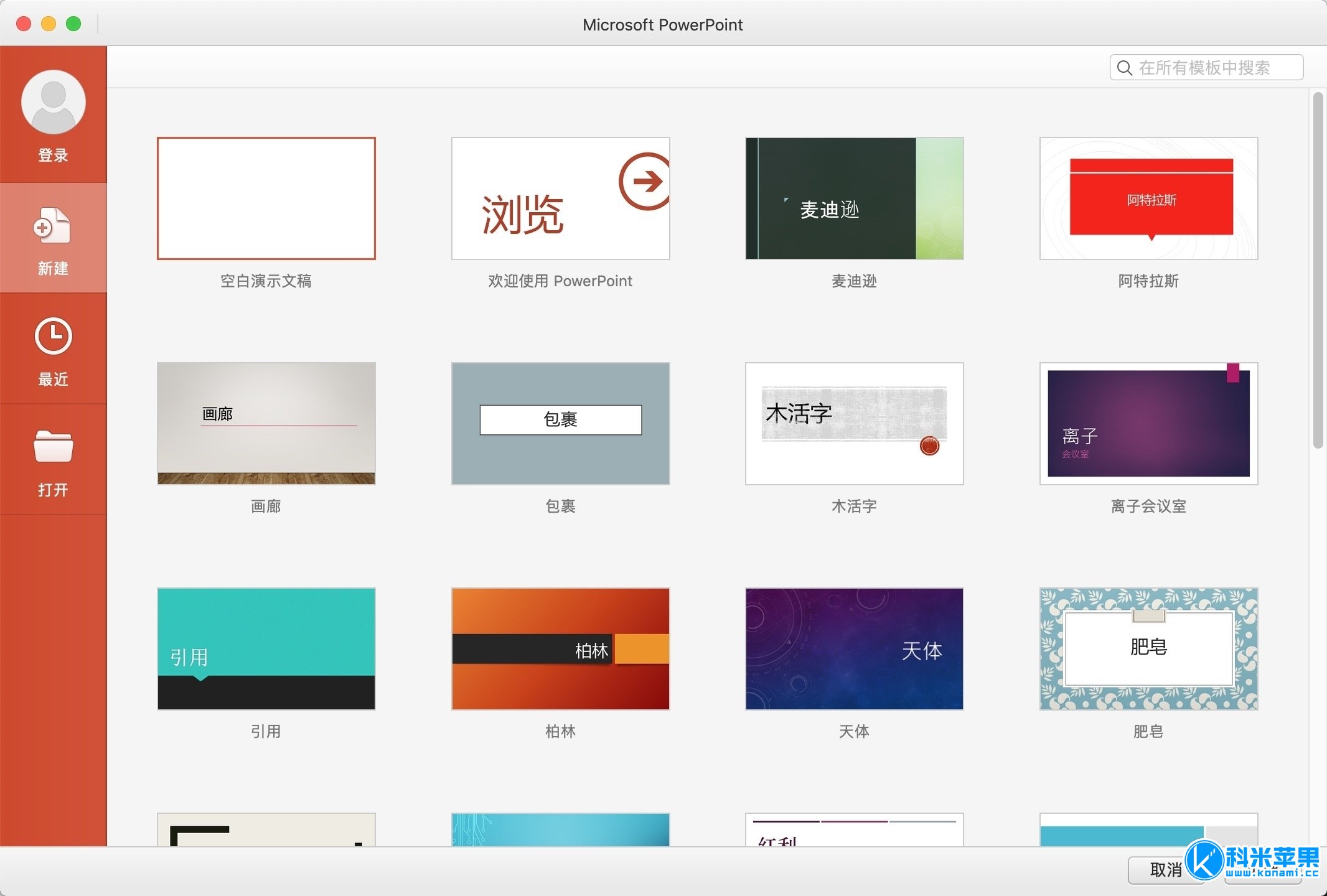This screenshot has width=1327, height=896.
Task: Click the 柏林 caption text
Action: point(561,732)
